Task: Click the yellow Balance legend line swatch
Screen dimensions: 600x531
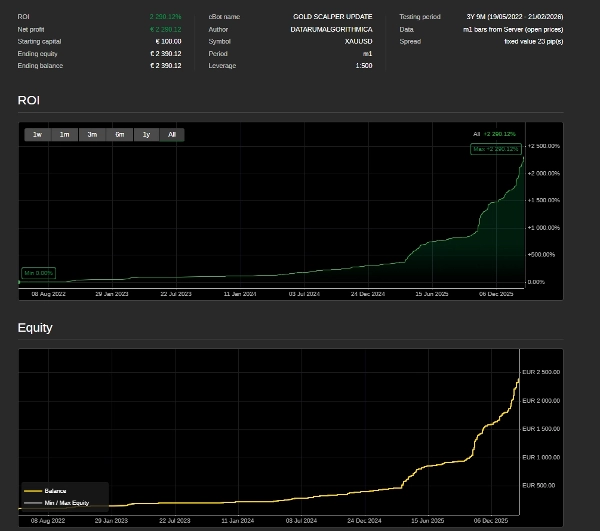Action: (32, 491)
